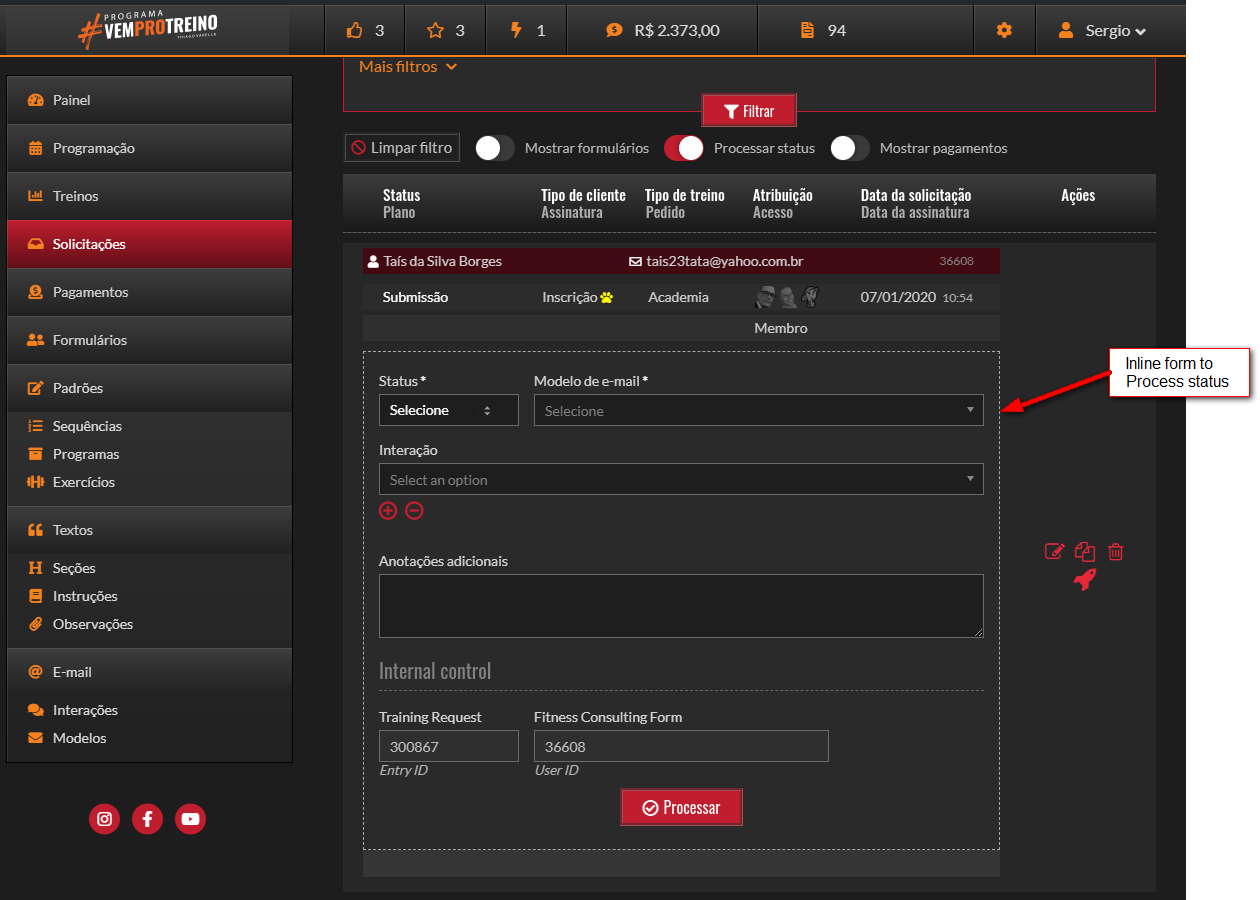Click the minus icon to remove interaction
Viewport: 1260px width, 900px height.
tap(414, 511)
